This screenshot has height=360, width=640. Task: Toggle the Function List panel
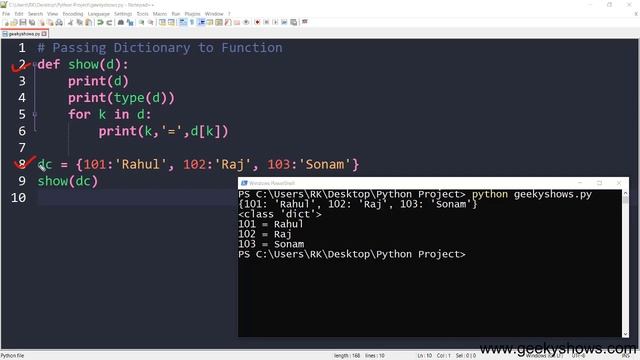pyautogui.click(x=228, y=22)
